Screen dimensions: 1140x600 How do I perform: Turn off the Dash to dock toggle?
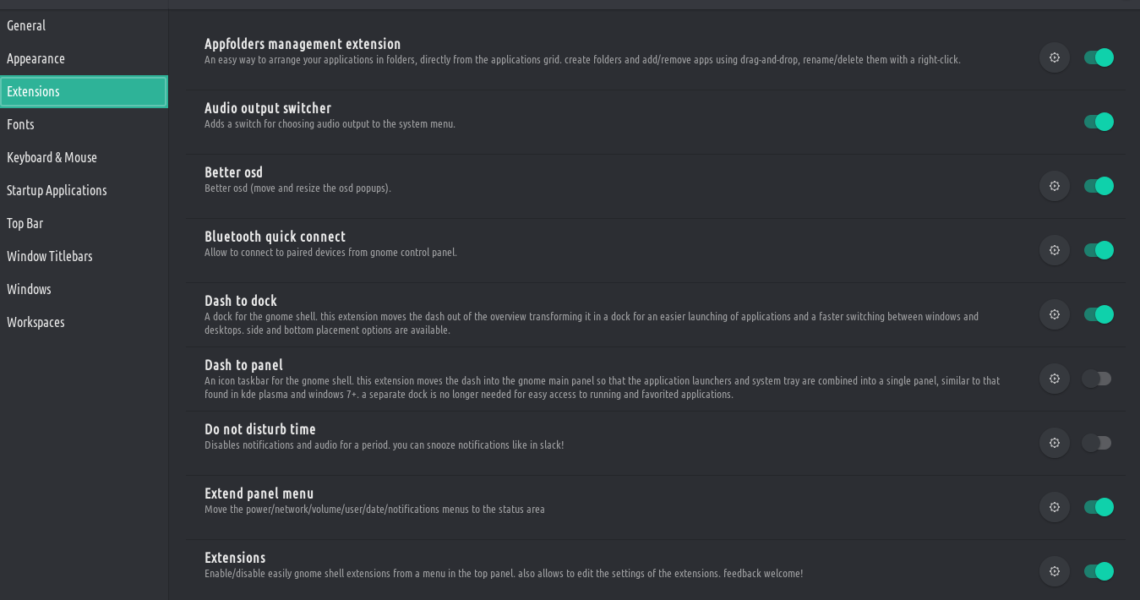[1098, 314]
